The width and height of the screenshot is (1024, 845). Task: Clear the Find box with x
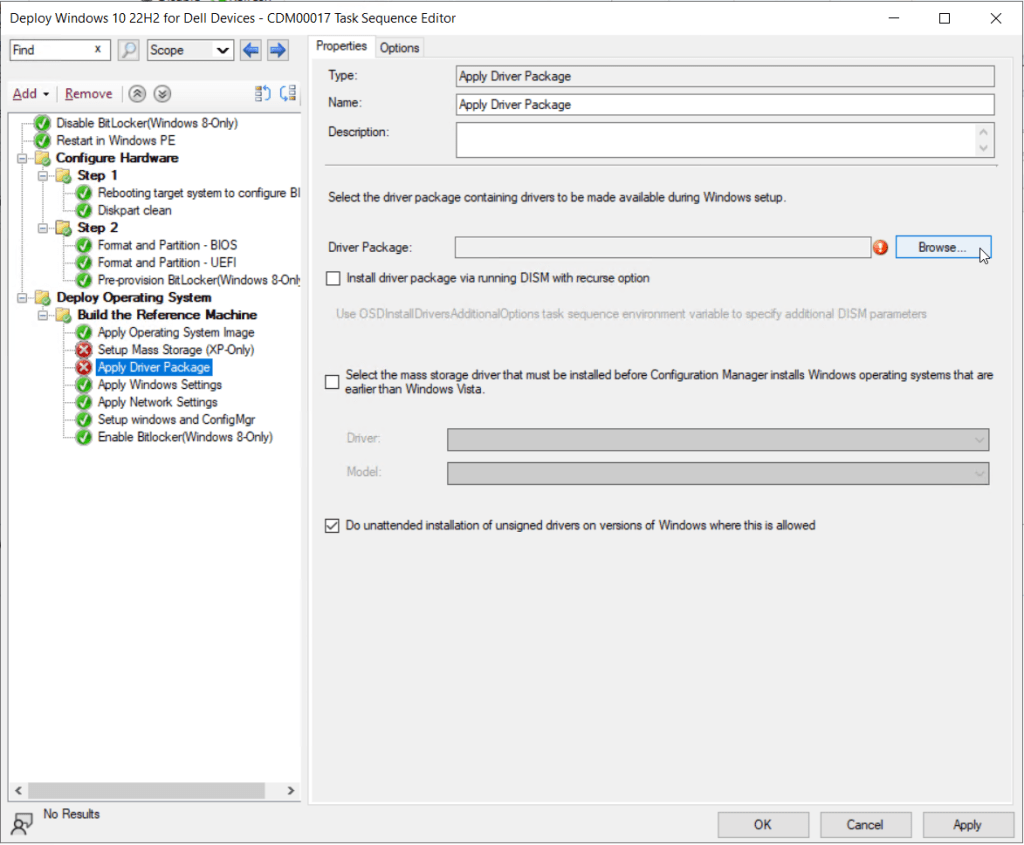tap(97, 50)
